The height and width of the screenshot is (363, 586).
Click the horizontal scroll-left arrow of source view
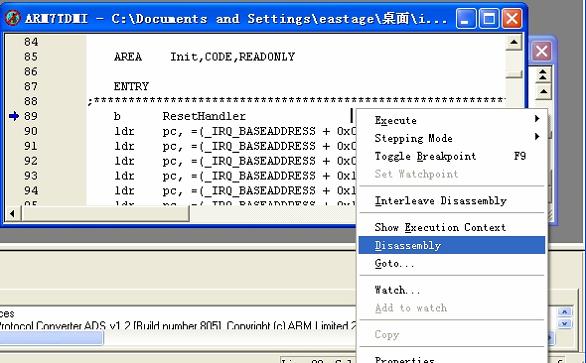12,214
